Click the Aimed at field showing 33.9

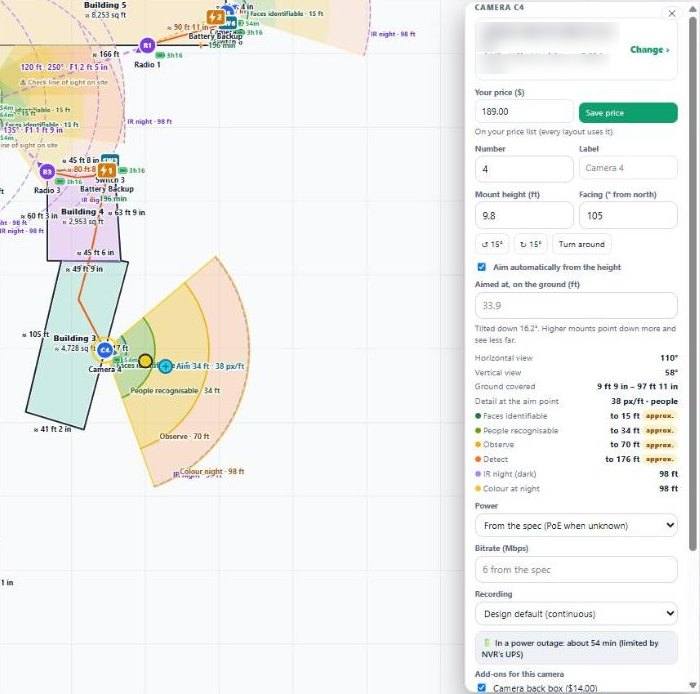tap(576, 306)
